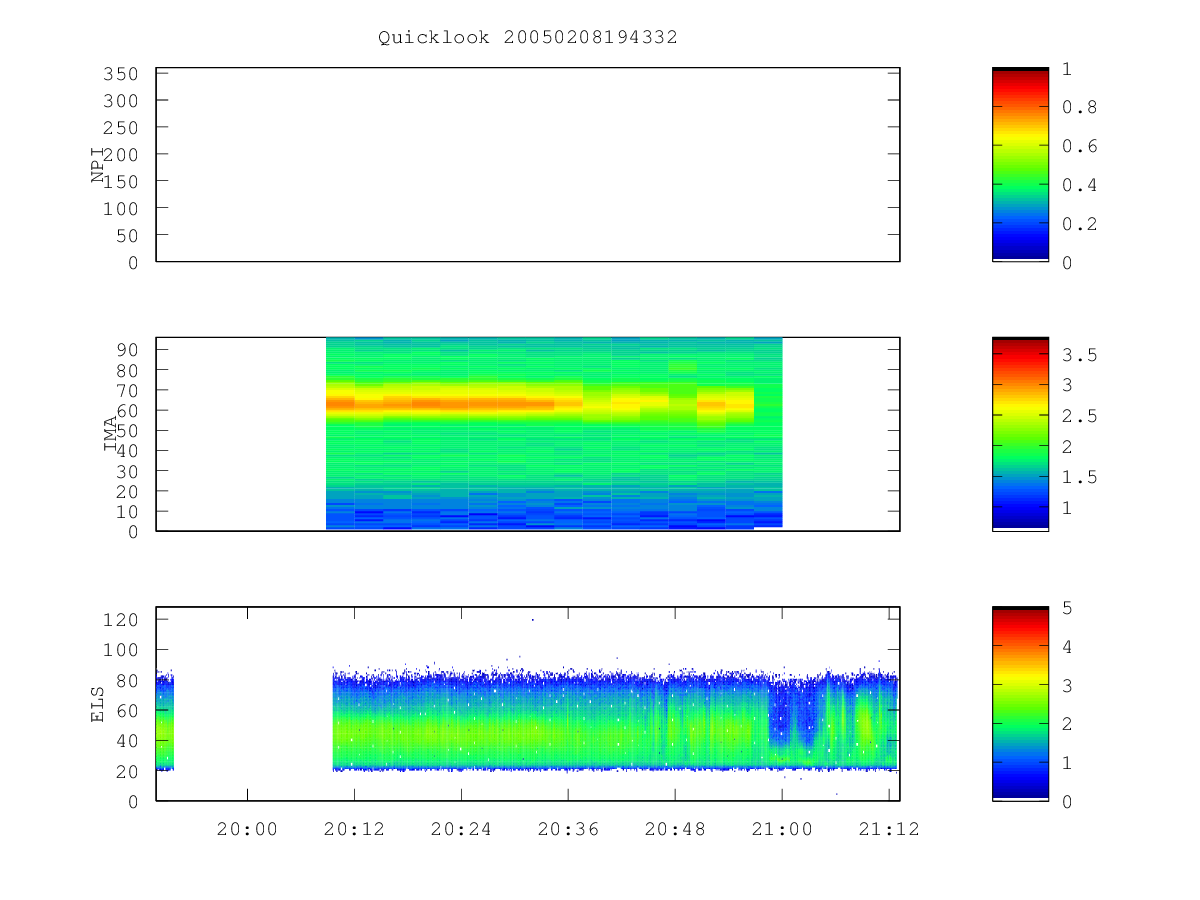This screenshot has height=900, width=1200.
Task: Click the 90 tick on IMA axis
Action: pyautogui.click(x=127, y=349)
